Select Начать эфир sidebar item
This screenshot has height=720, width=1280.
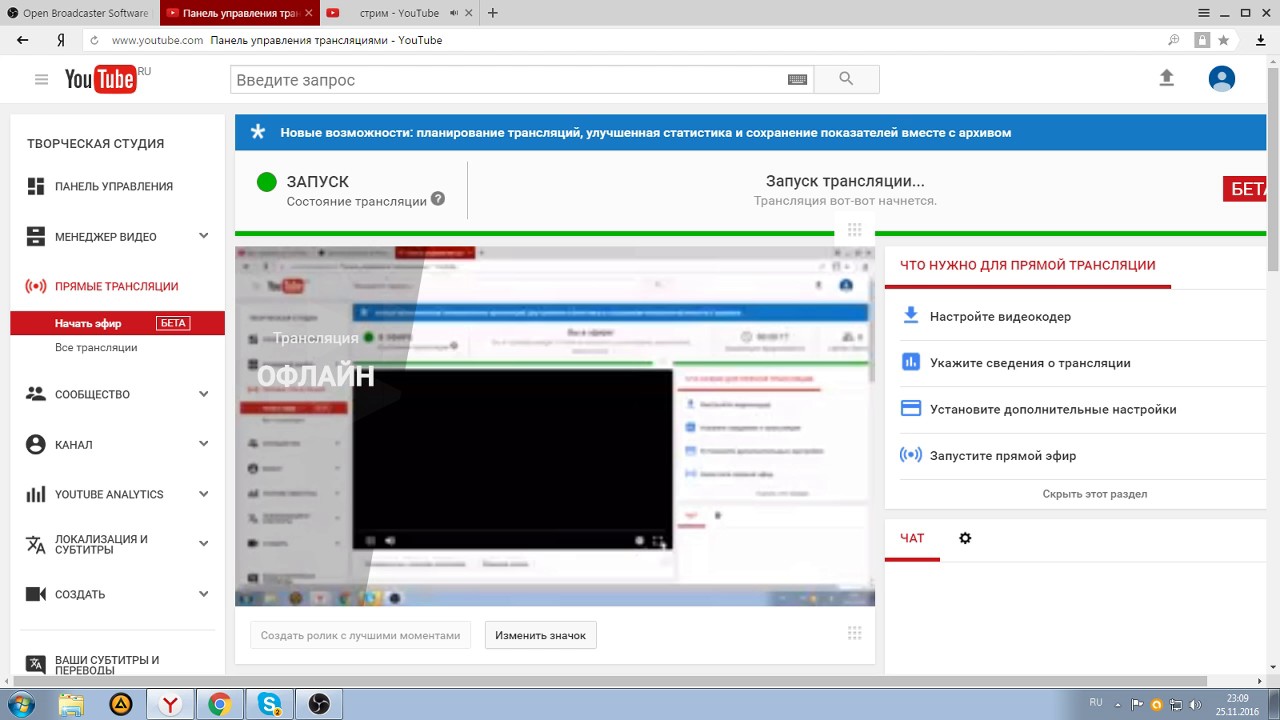118,323
